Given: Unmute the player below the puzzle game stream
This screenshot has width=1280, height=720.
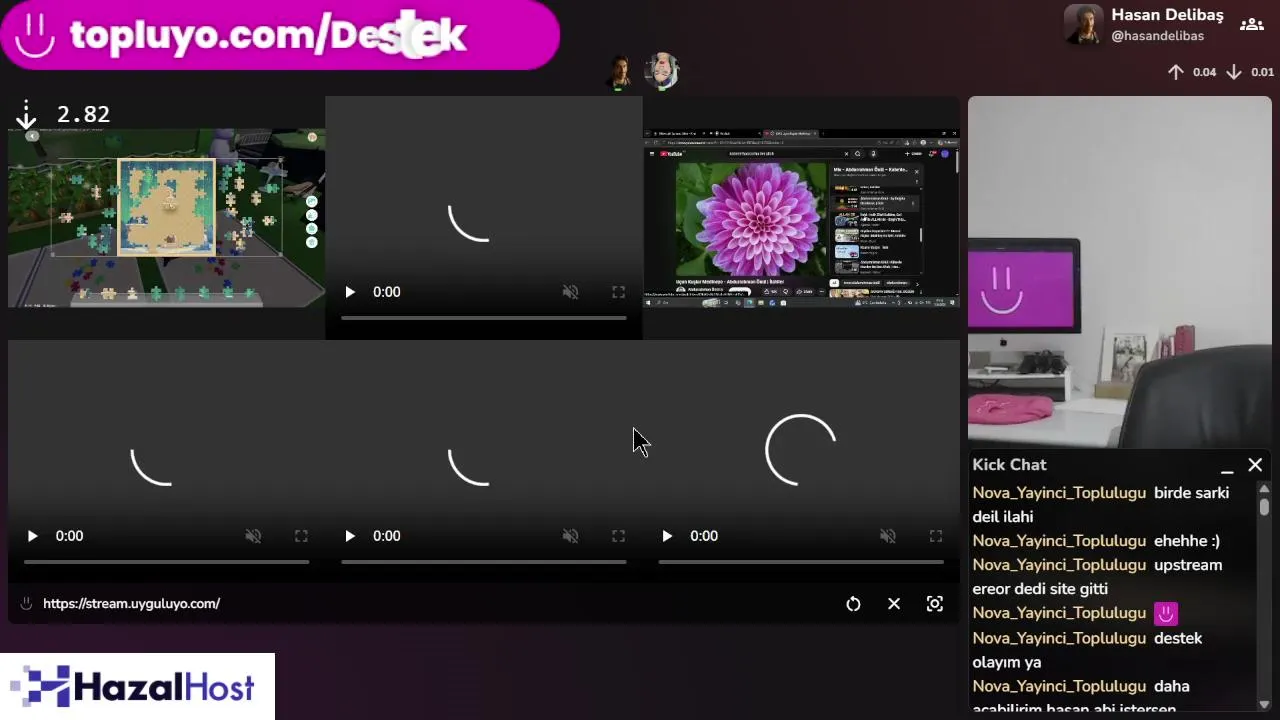Looking at the screenshot, I should click(x=253, y=536).
